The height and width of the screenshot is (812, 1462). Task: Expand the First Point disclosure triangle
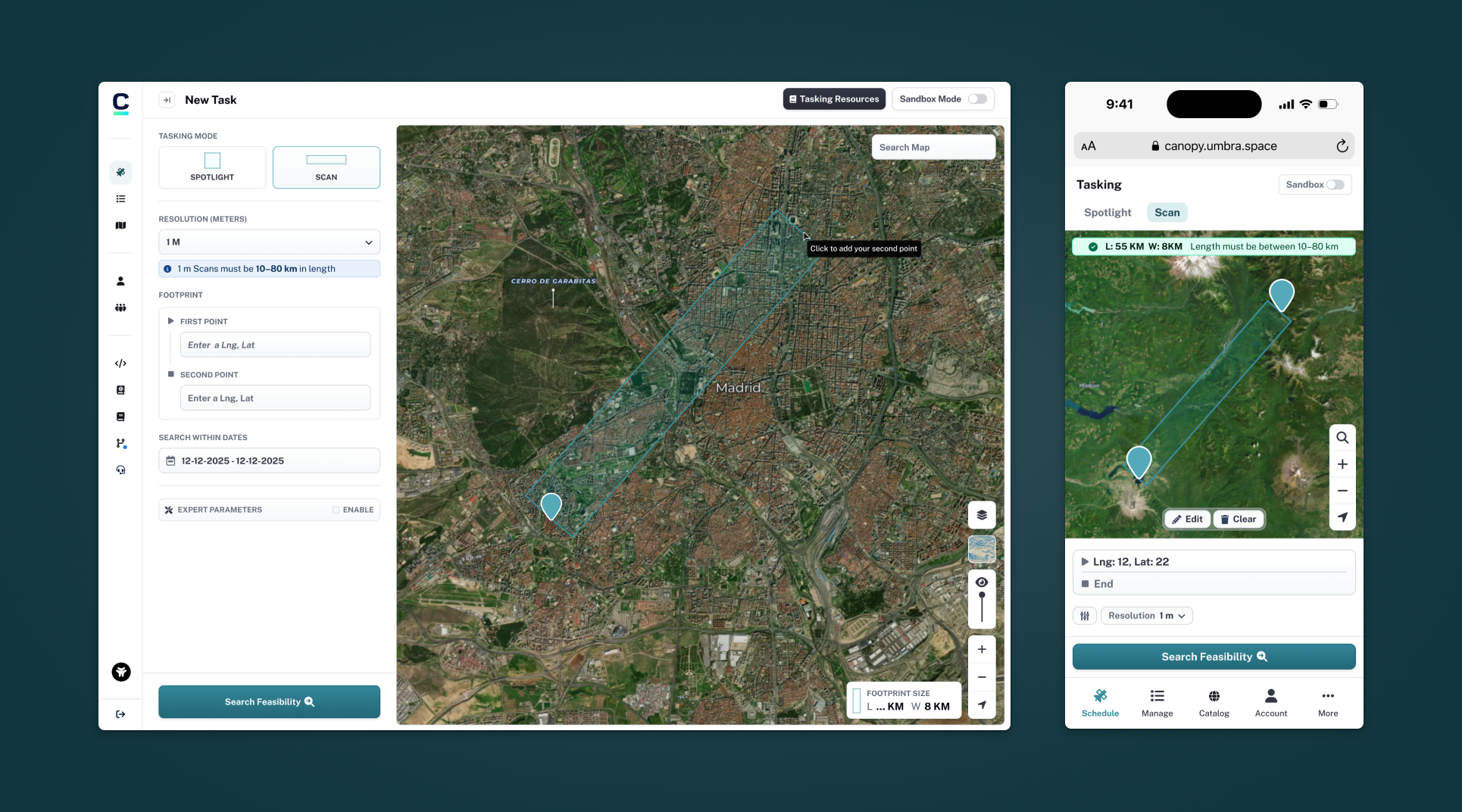pos(170,321)
